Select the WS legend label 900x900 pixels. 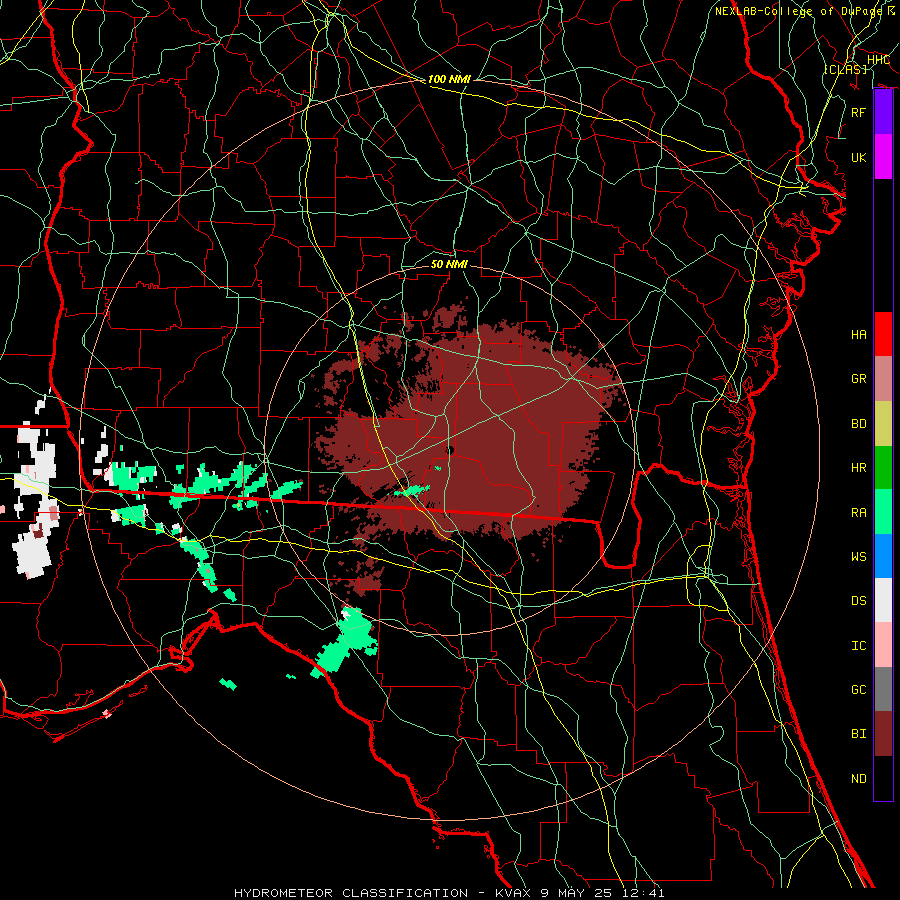858,556
